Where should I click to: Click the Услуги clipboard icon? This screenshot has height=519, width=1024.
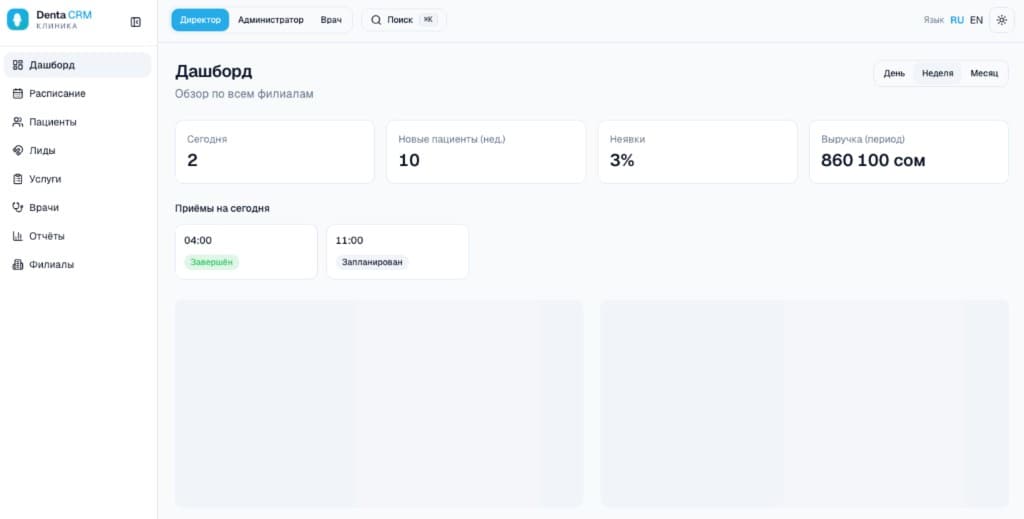(18, 179)
